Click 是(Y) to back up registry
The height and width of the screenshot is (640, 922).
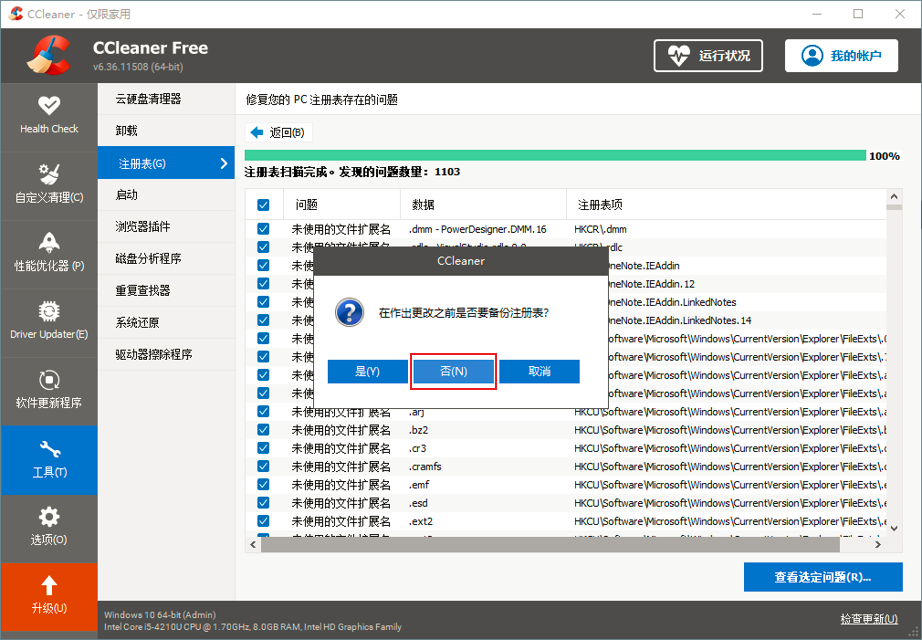point(368,371)
